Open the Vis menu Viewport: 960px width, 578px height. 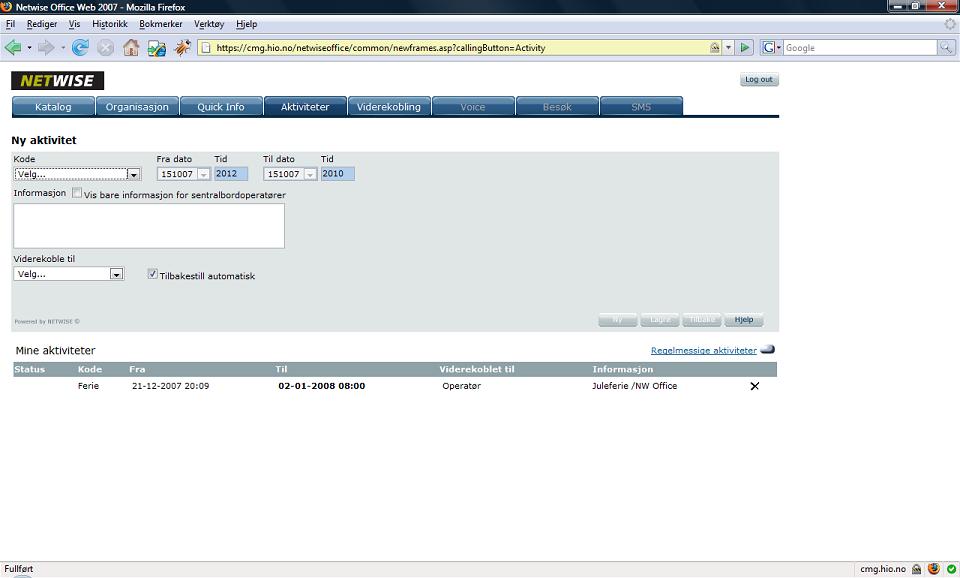click(74, 24)
